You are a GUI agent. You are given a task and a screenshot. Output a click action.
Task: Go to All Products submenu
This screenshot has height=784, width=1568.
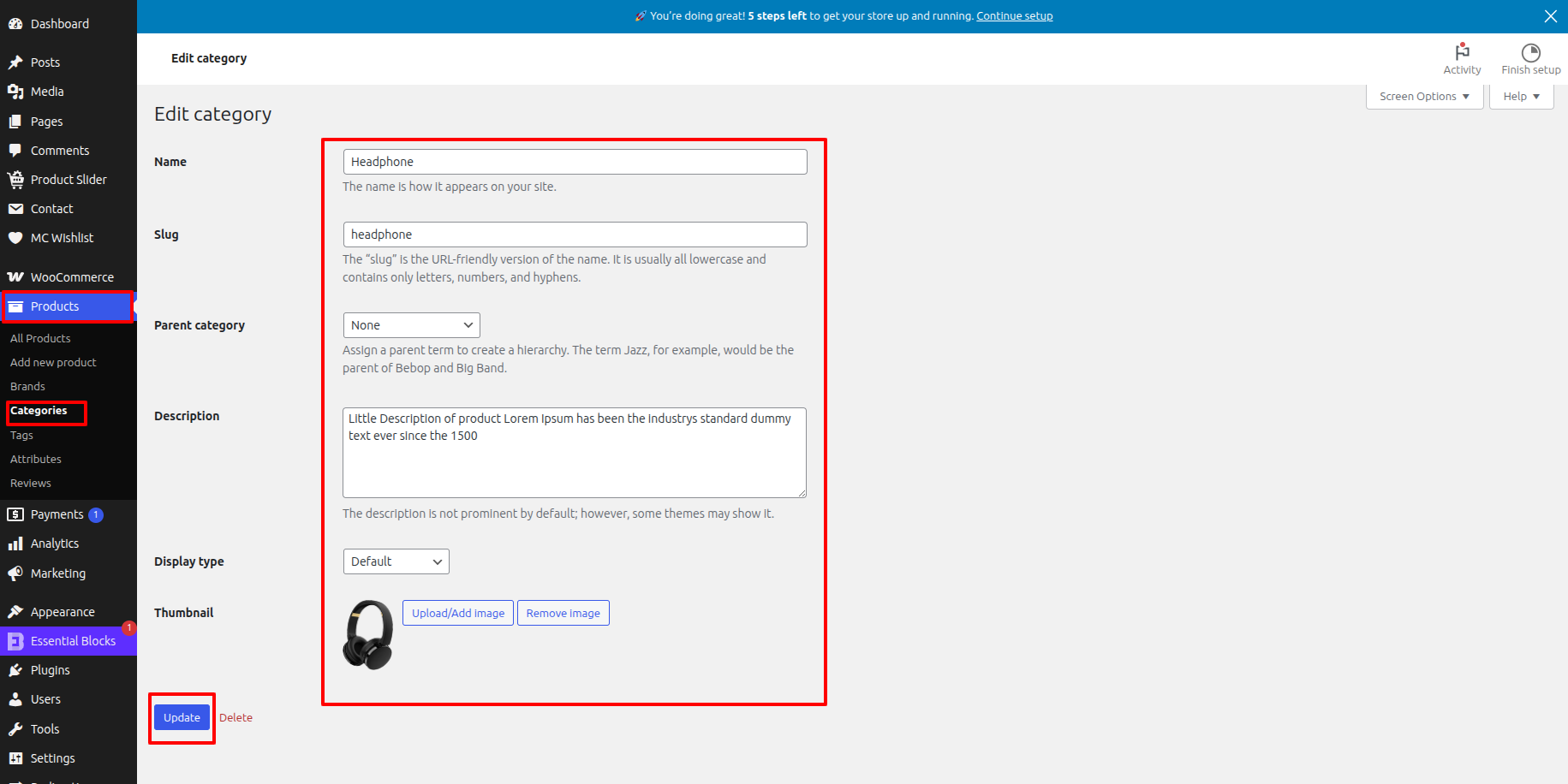[40, 339]
